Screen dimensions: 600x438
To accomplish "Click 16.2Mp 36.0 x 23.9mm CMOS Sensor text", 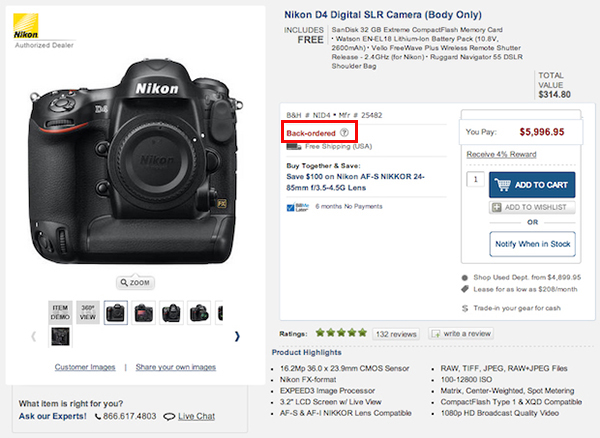I will coord(344,368).
